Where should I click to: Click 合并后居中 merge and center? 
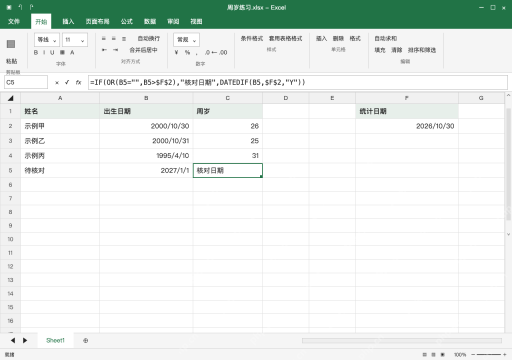pyautogui.click(x=143, y=50)
